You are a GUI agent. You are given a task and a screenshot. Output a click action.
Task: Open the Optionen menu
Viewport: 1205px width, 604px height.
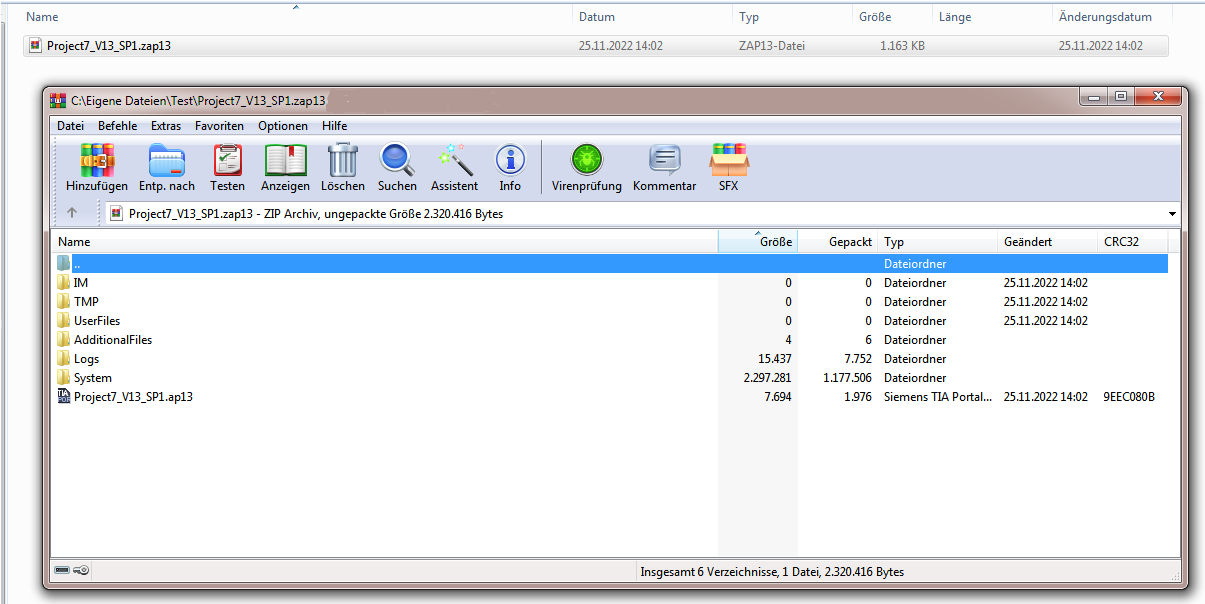(283, 126)
